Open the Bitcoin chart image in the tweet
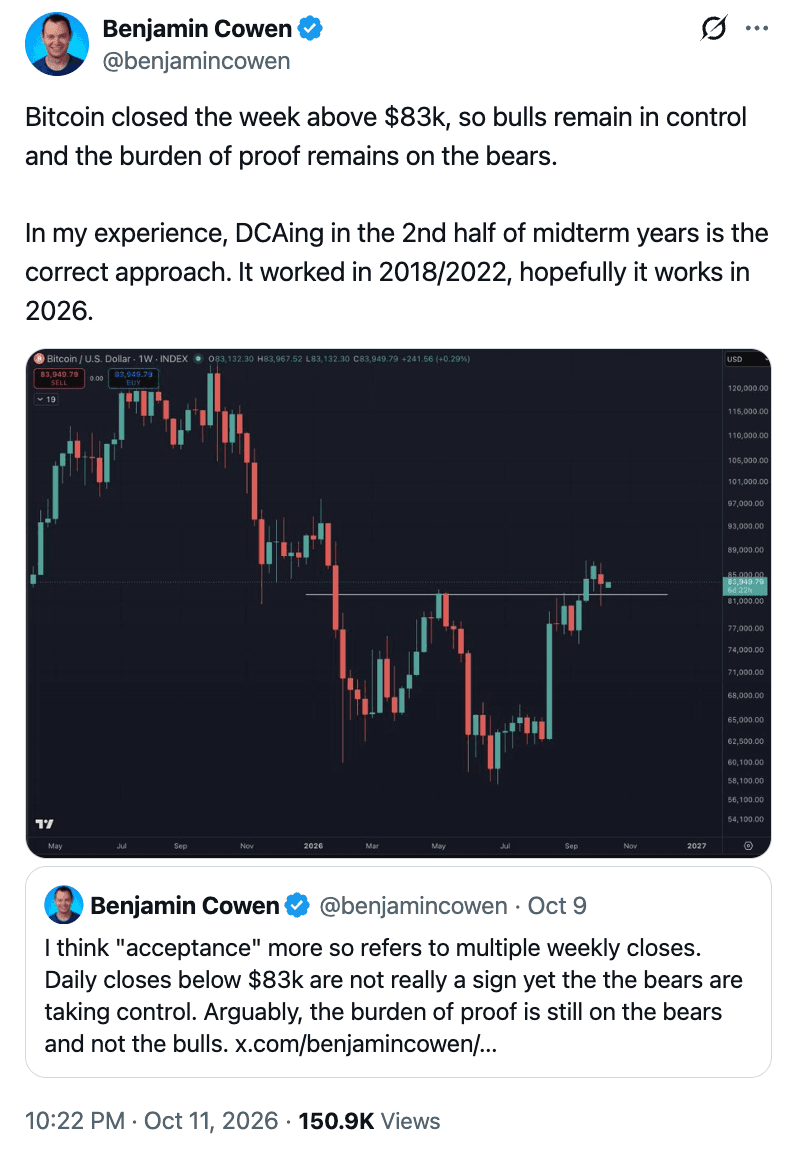The width and height of the screenshot is (792, 1158). [x=398, y=603]
